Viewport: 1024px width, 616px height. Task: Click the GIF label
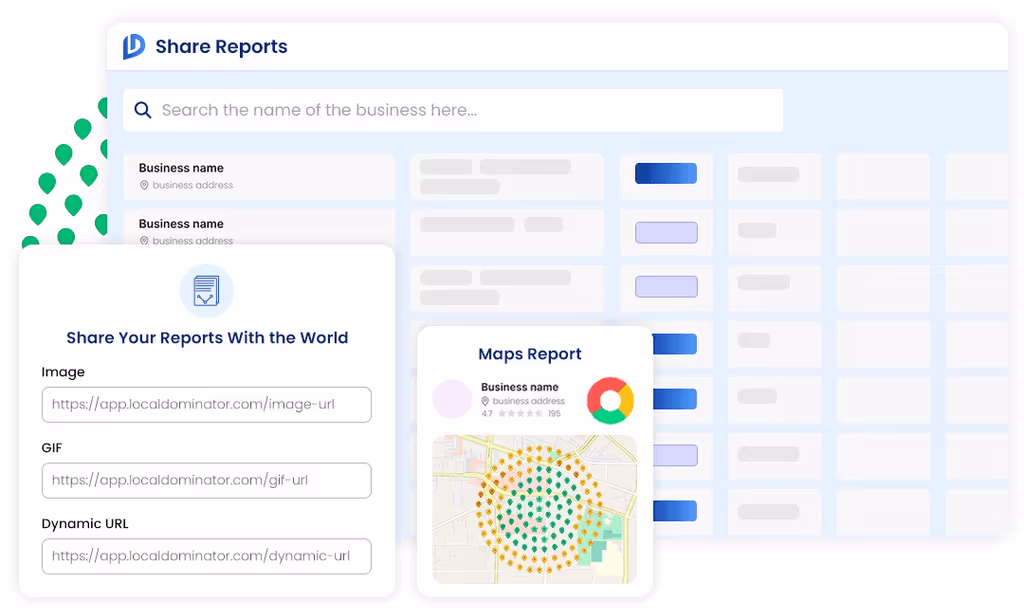(x=52, y=447)
